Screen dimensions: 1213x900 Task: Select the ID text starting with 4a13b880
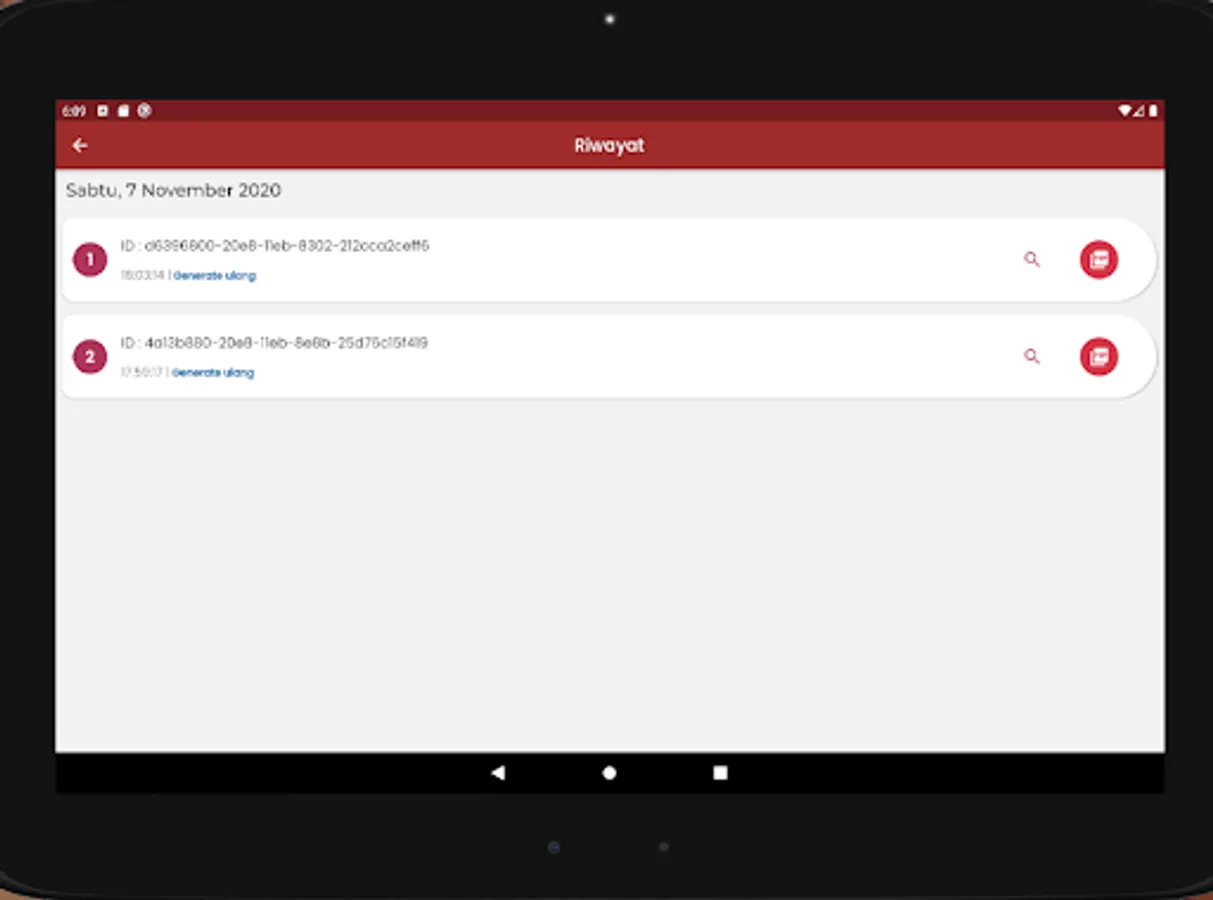tap(274, 343)
